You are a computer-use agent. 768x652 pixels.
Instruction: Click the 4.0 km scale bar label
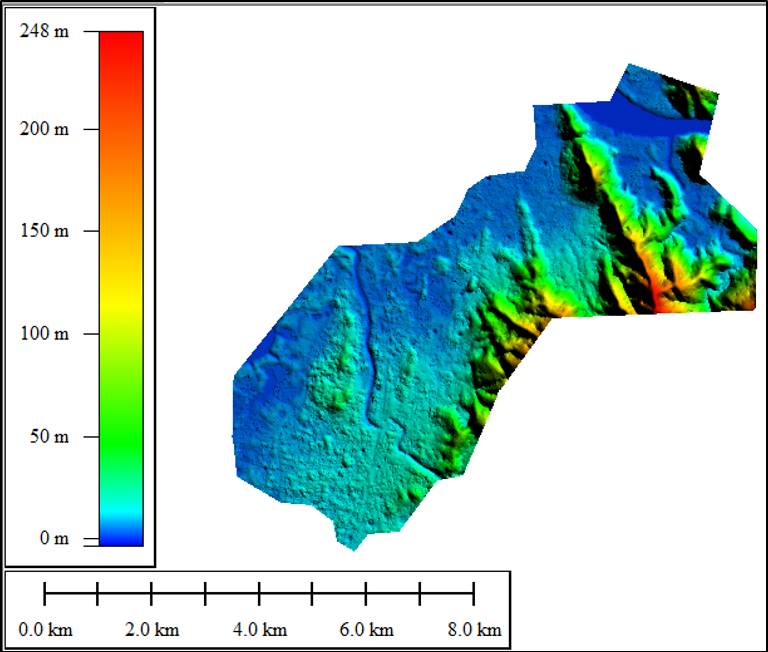(259, 630)
